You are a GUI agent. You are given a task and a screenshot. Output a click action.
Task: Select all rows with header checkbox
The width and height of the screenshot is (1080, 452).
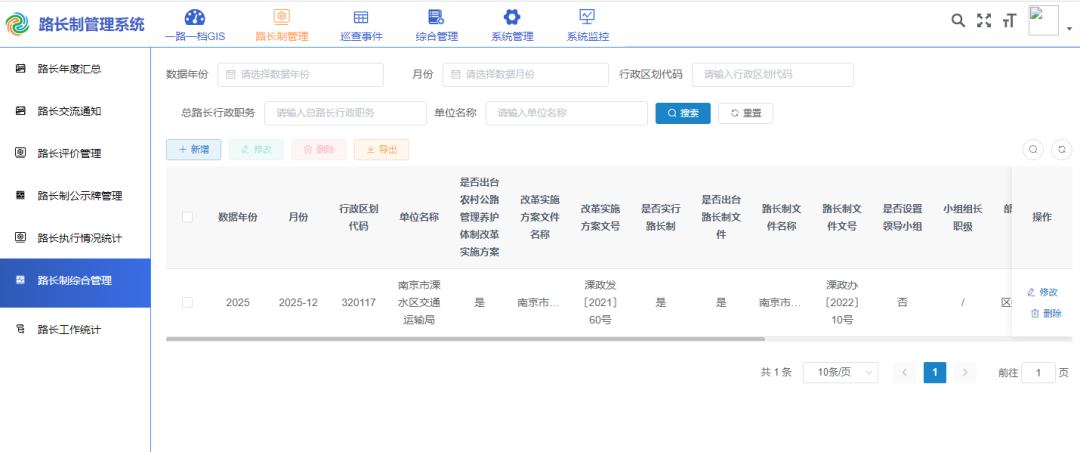click(x=187, y=217)
